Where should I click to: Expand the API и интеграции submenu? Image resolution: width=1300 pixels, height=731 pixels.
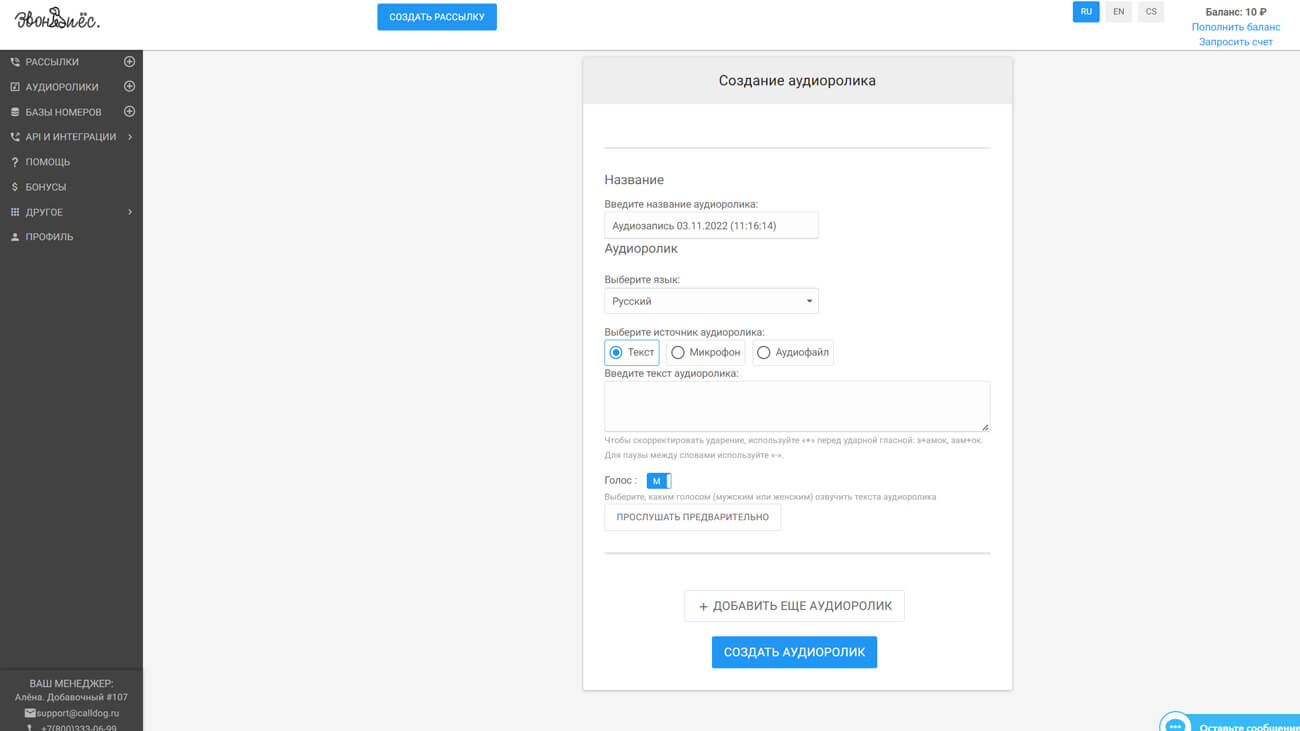tap(130, 137)
